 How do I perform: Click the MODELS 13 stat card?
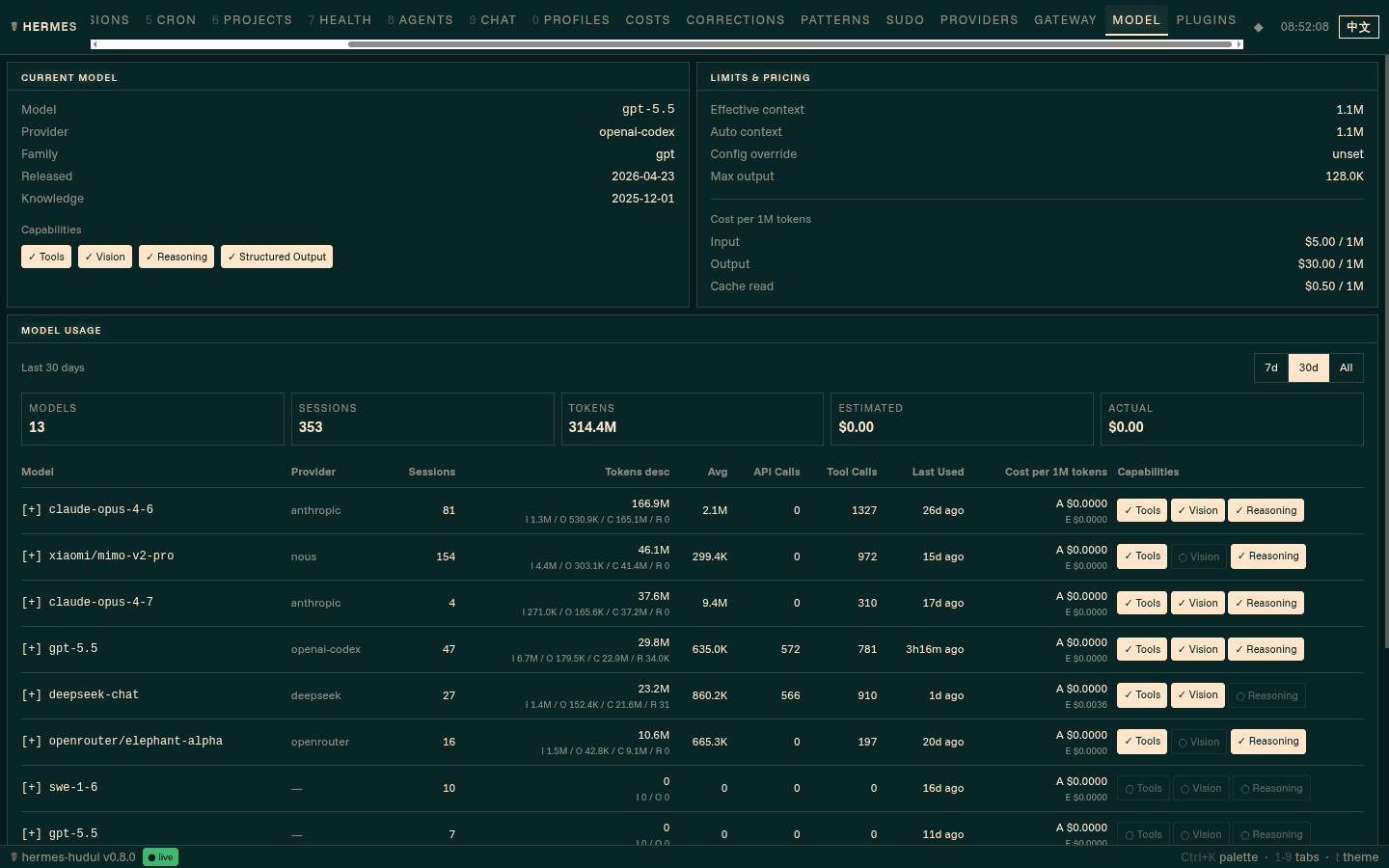[152, 419]
